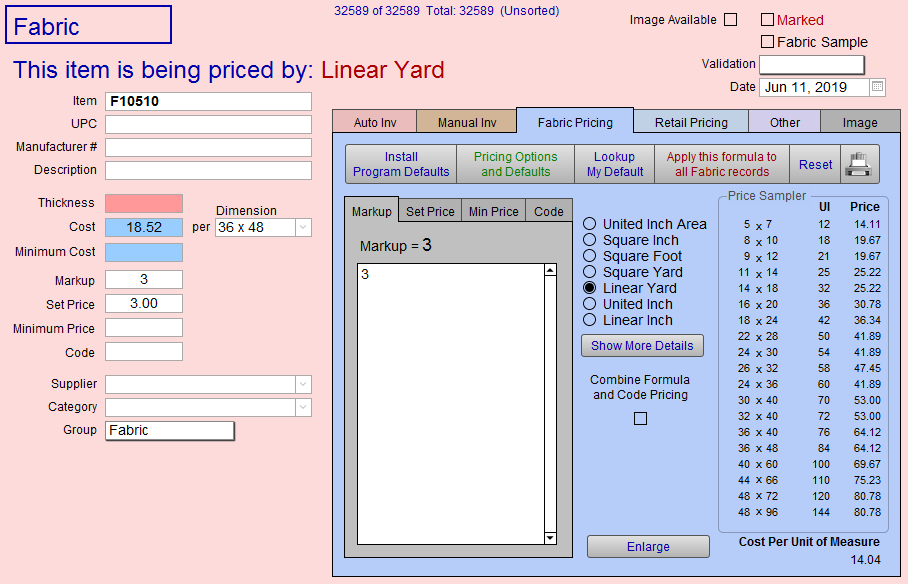Screen dimensions: 908x584
Task: Open the Dimension 36 x 48 dropdown
Action: coord(303,228)
